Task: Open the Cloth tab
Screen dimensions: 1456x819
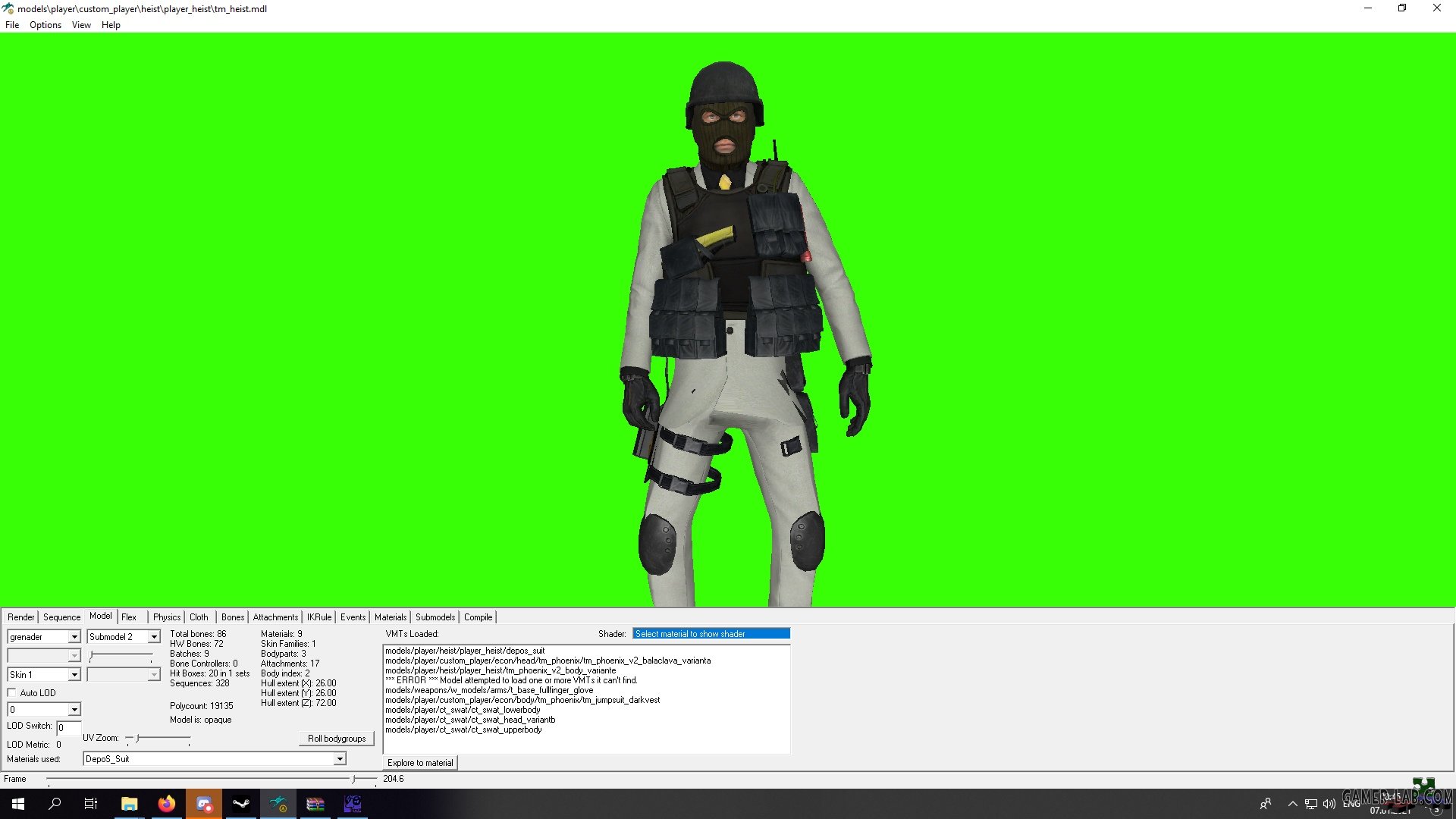Action: pyautogui.click(x=199, y=617)
